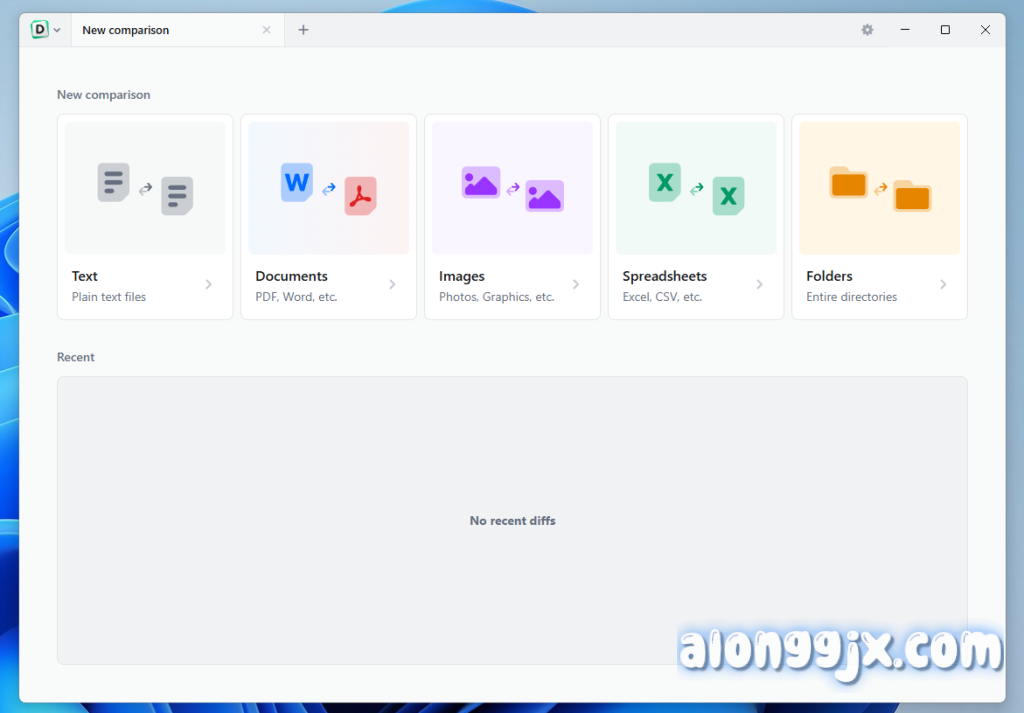The height and width of the screenshot is (713, 1024).
Task: Click the Text comparison document icon
Action: coord(145,188)
